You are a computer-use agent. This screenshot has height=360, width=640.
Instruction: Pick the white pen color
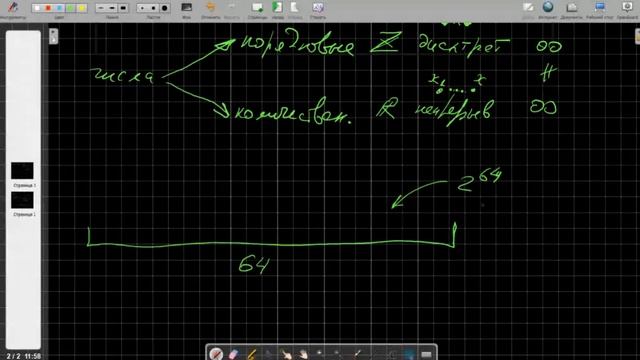37,8
